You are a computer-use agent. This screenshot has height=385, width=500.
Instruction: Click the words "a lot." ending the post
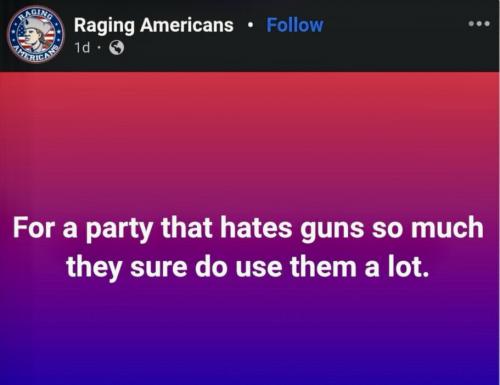(396, 267)
